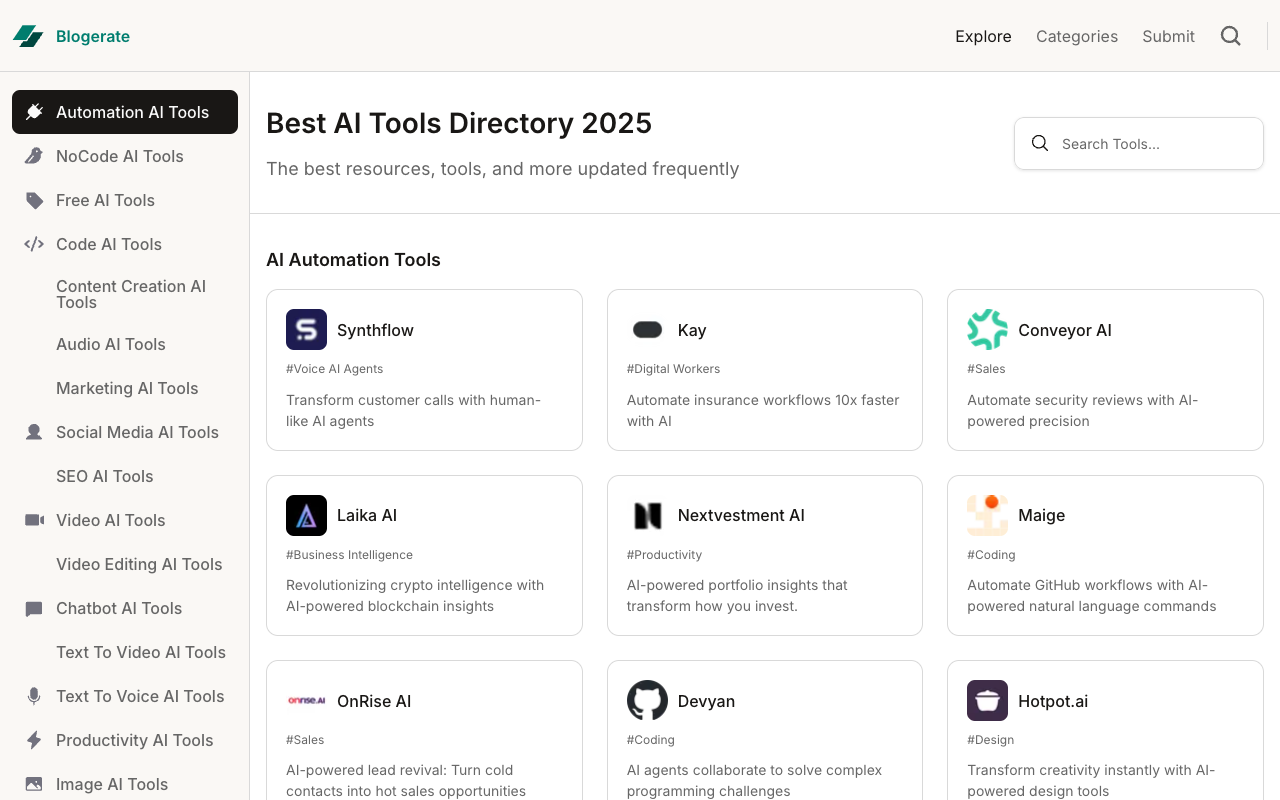Image resolution: width=1280 pixels, height=800 pixels.
Task: Click the Laika AI tool title
Action: (x=367, y=515)
